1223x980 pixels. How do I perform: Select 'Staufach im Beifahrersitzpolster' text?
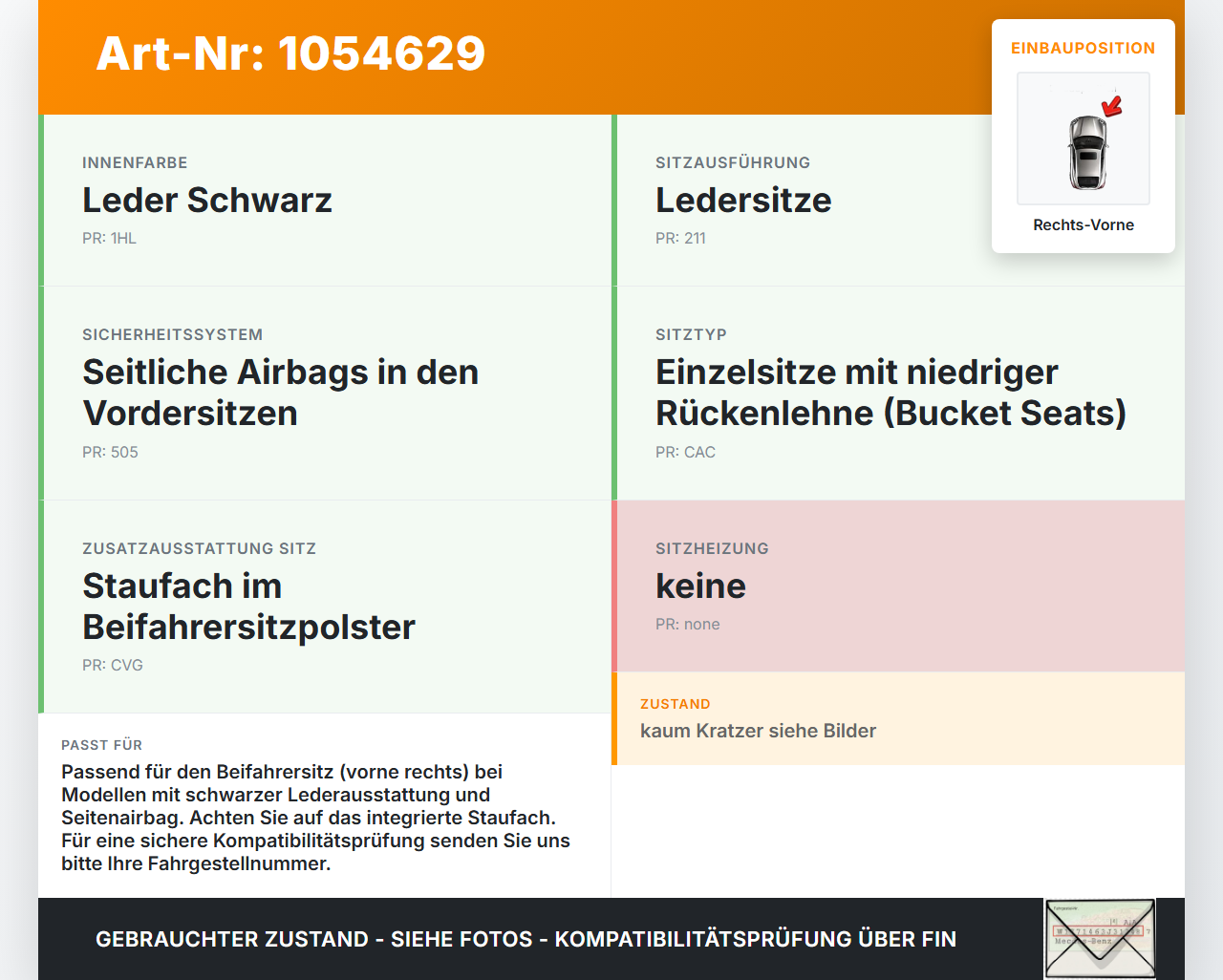[x=248, y=607]
